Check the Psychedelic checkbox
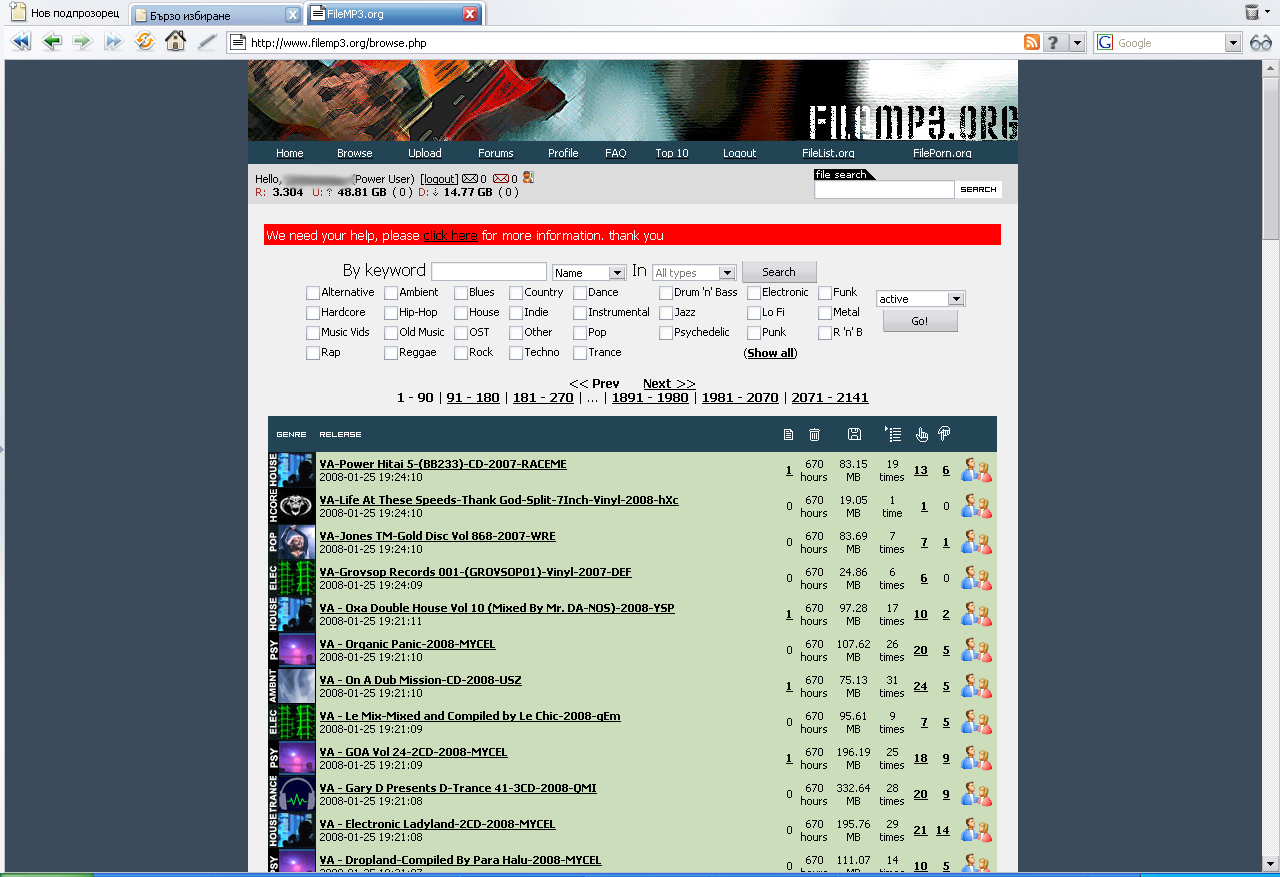 pyautogui.click(x=666, y=333)
